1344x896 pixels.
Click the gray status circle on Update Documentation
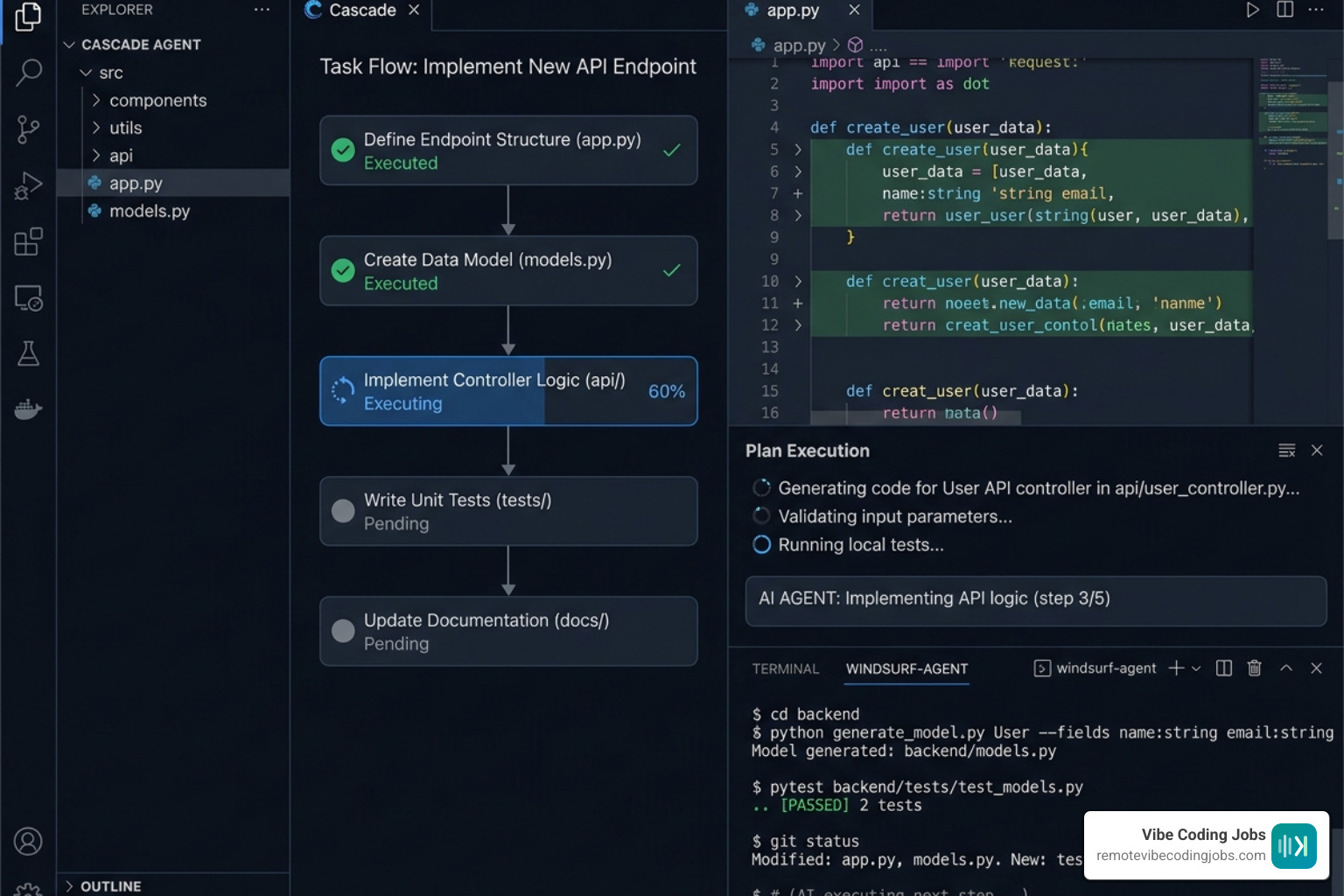[343, 631]
